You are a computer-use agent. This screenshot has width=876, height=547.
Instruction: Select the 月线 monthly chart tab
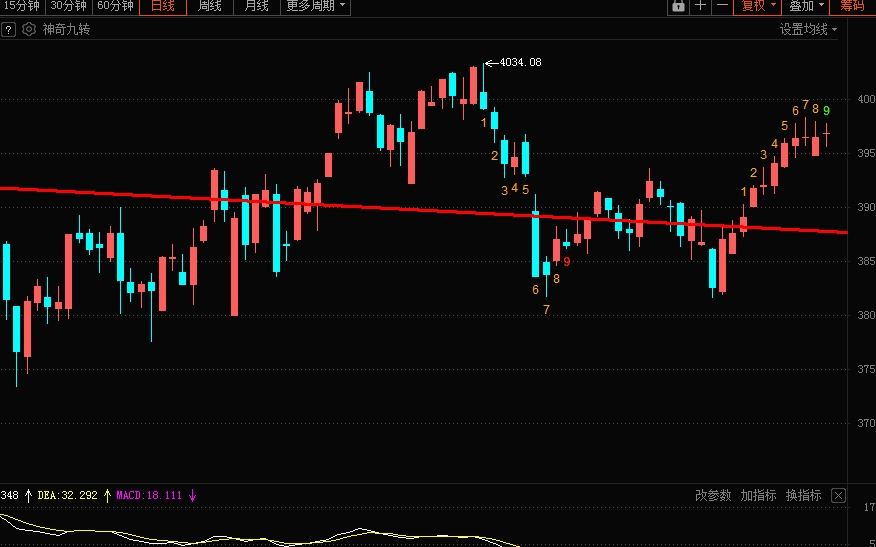pyautogui.click(x=257, y=6)
